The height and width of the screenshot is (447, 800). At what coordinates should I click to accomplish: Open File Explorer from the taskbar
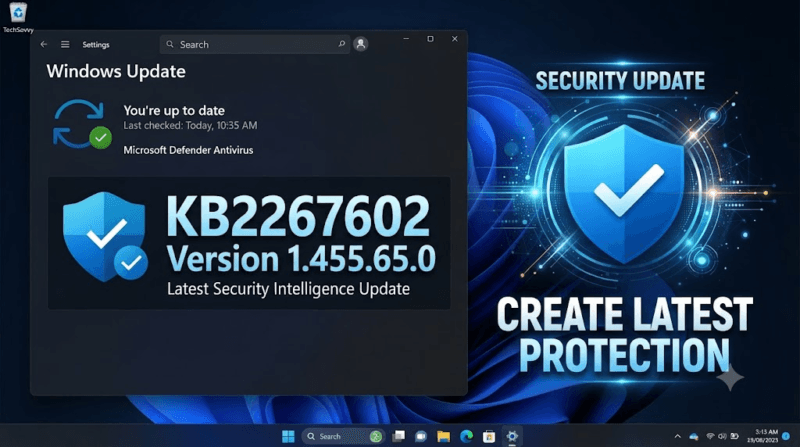pos(443,436)
